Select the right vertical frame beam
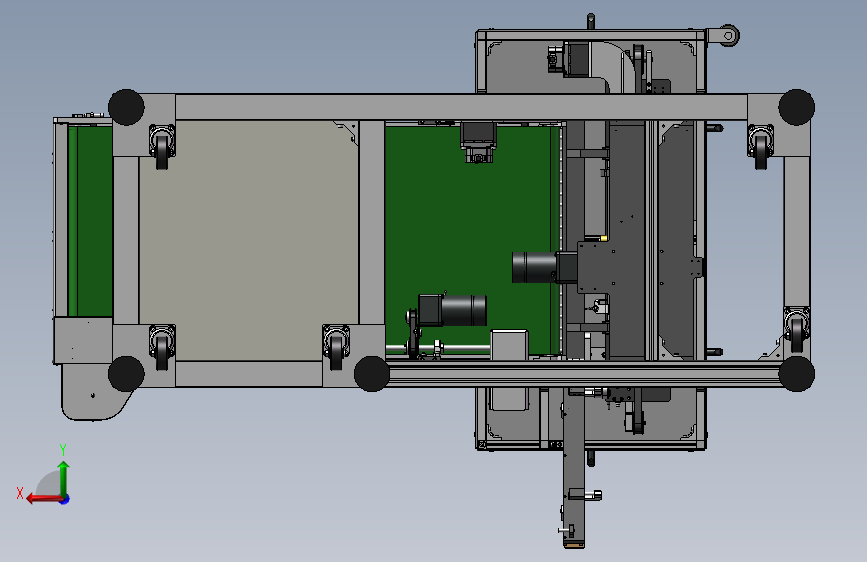The image size is (867, 562). pyautogui.click(x=797, y=231)
